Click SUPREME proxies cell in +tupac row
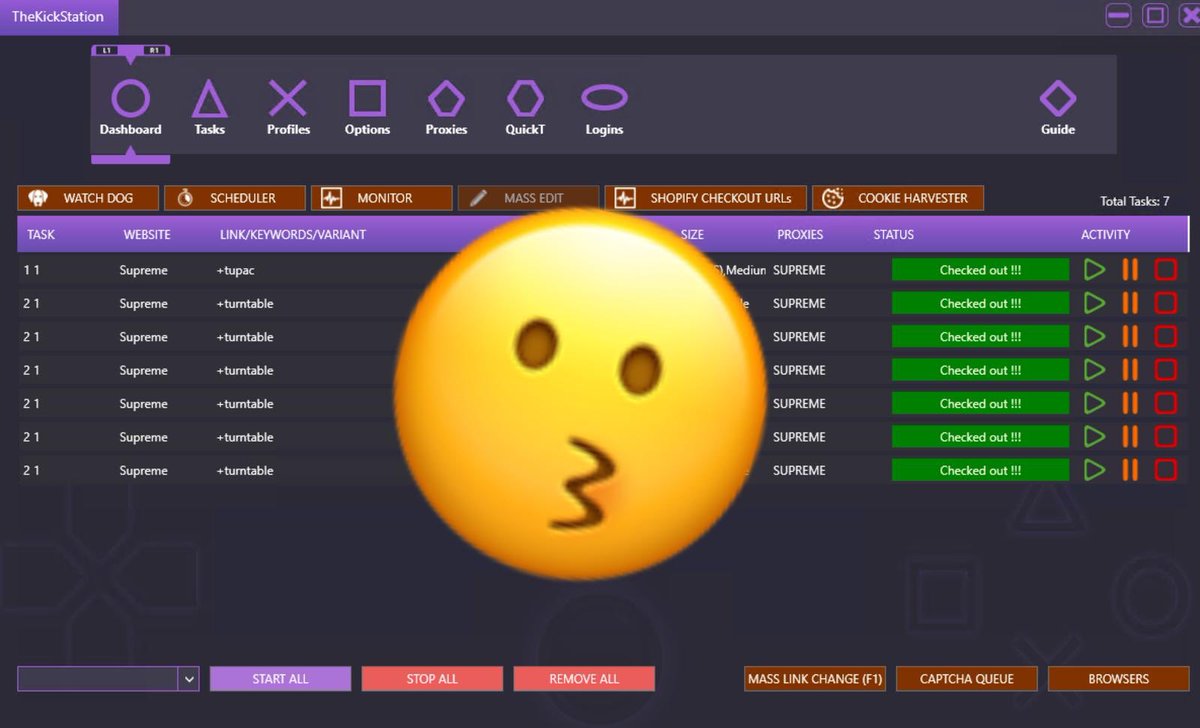The height and width of the screenshot is (728, 1200). (x=799, y=270)
